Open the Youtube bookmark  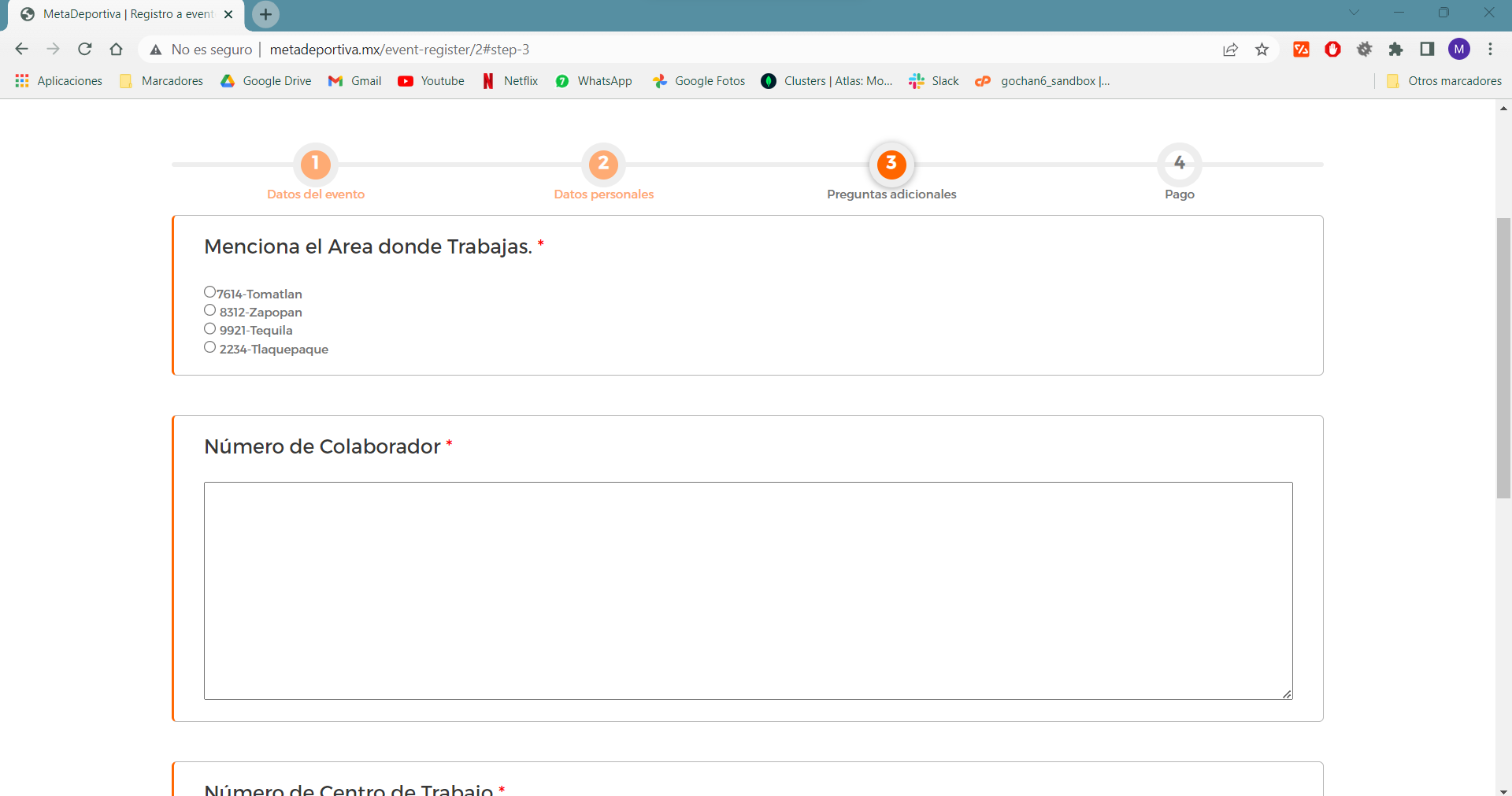coord(432,81)
